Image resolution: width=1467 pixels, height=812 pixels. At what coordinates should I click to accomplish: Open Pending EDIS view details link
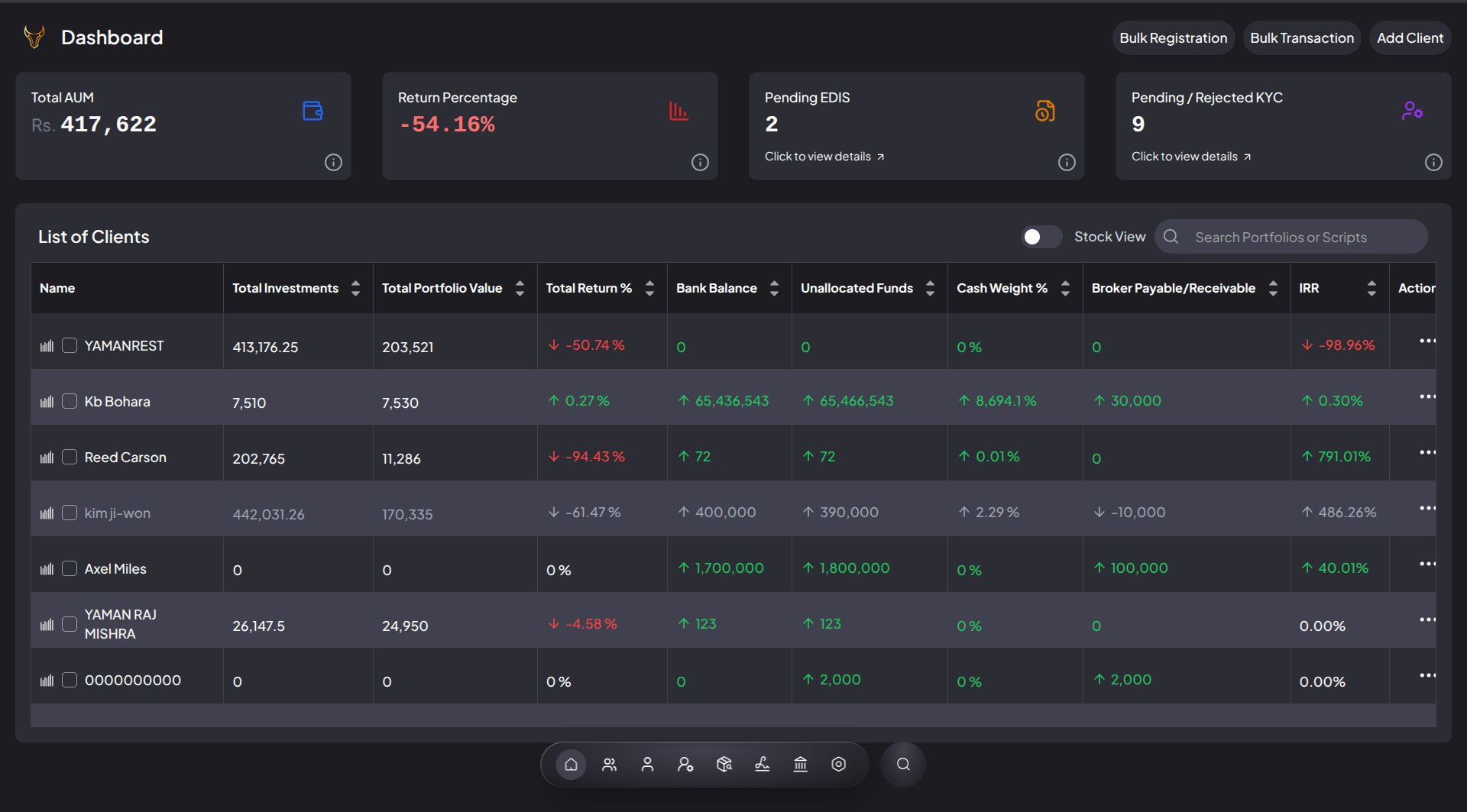click(x=824, y=157)
